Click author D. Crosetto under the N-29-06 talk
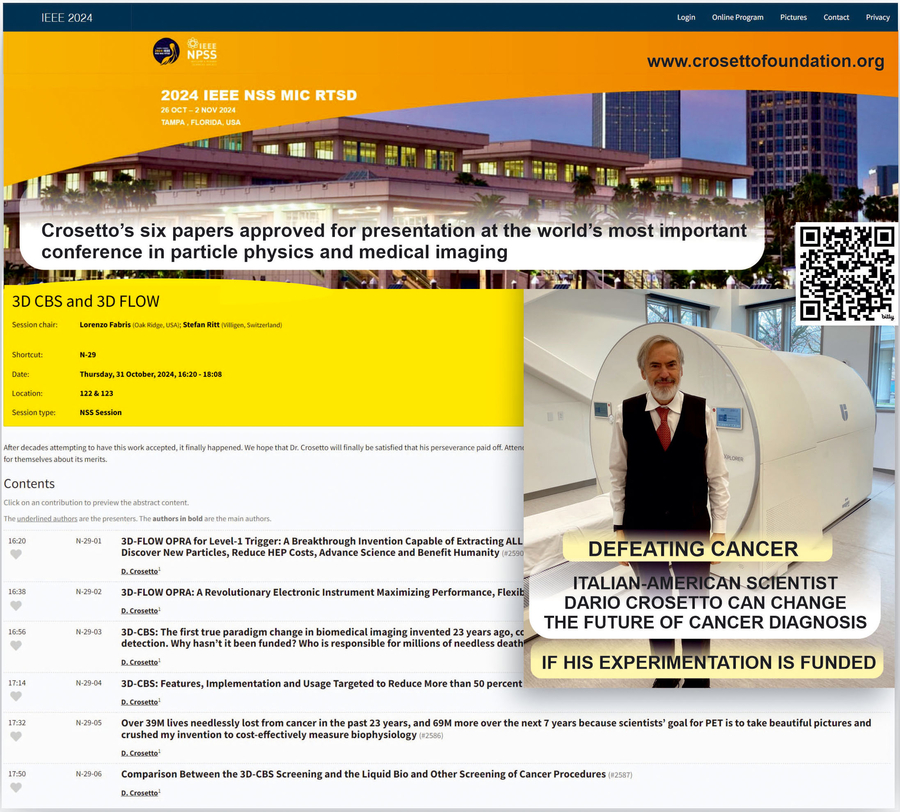The width and height of the screenshot is (900, 812). click(139, 793)
